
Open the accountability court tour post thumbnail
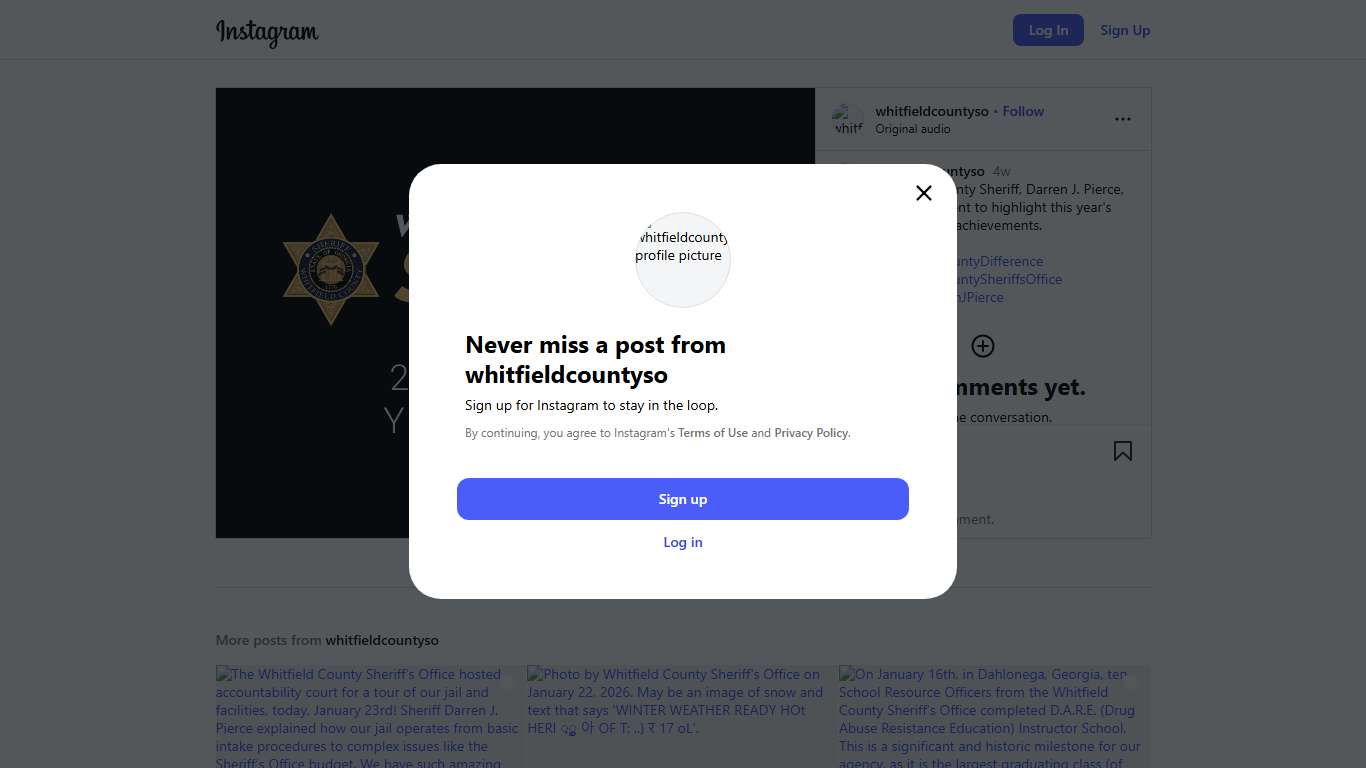[369, 716]
